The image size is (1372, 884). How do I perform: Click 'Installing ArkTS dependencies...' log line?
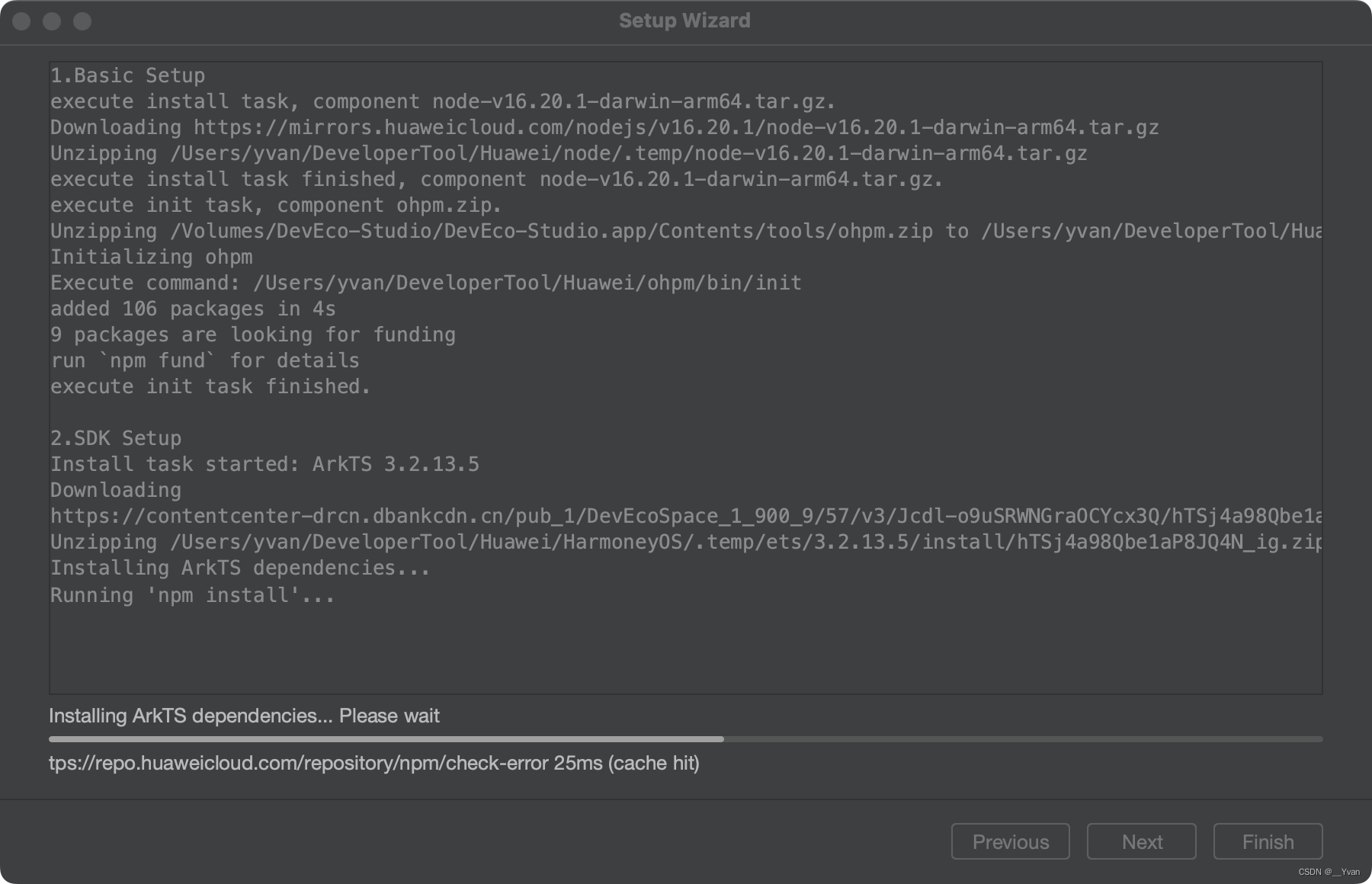point(240,568)
